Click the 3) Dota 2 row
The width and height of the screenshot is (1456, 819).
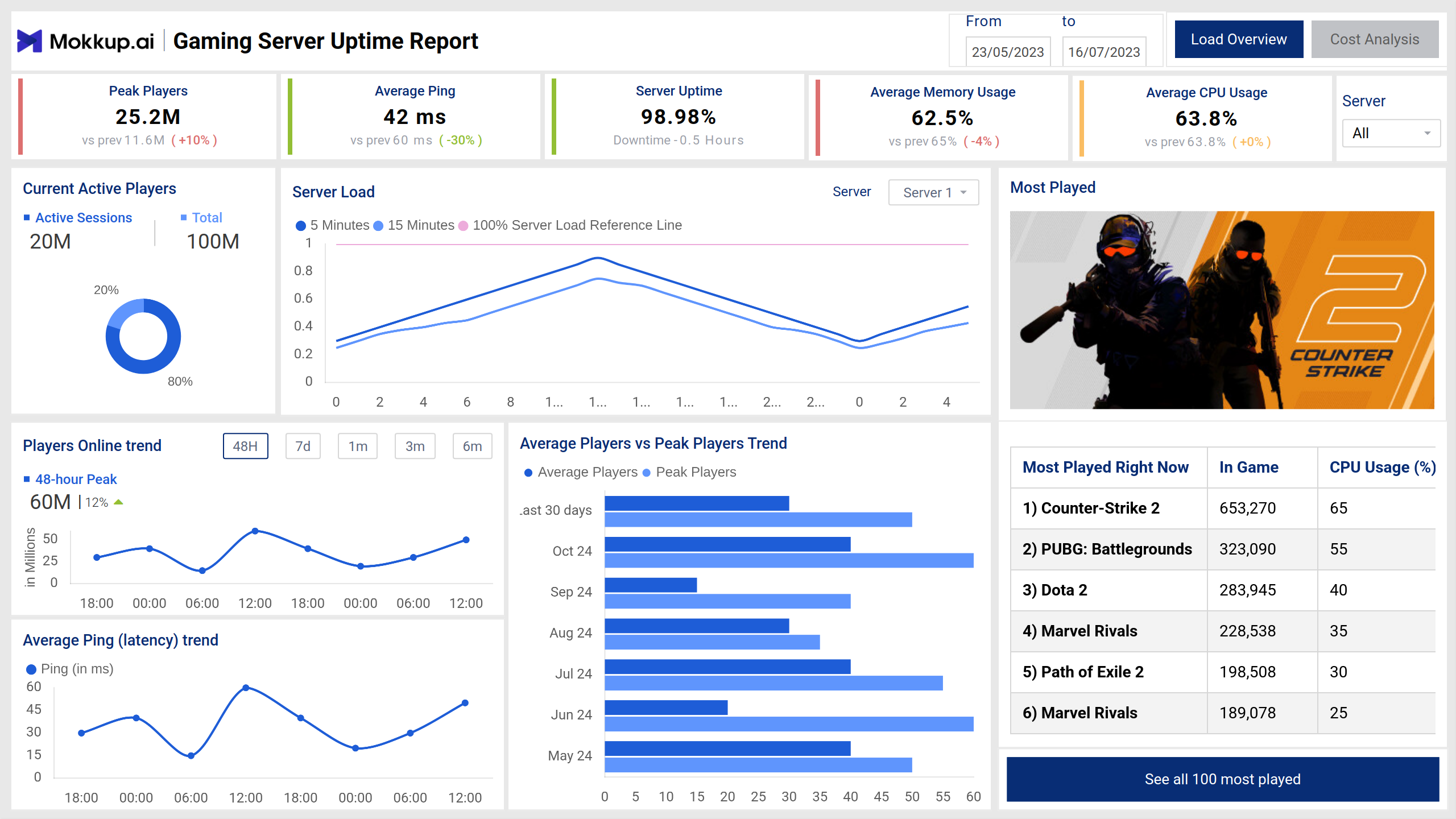tap(1223, 590)
